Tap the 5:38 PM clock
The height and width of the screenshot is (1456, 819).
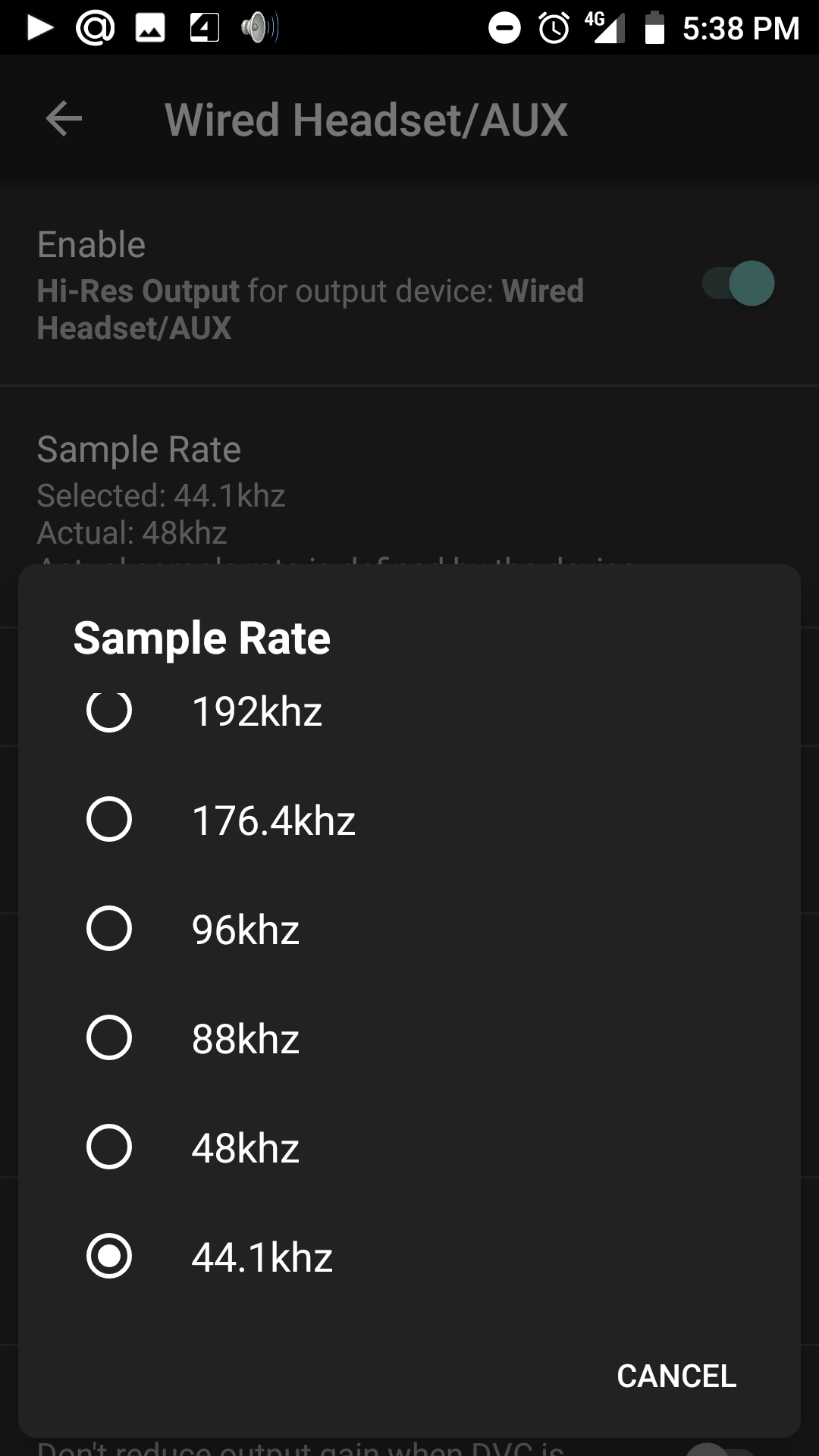(741, 29)
